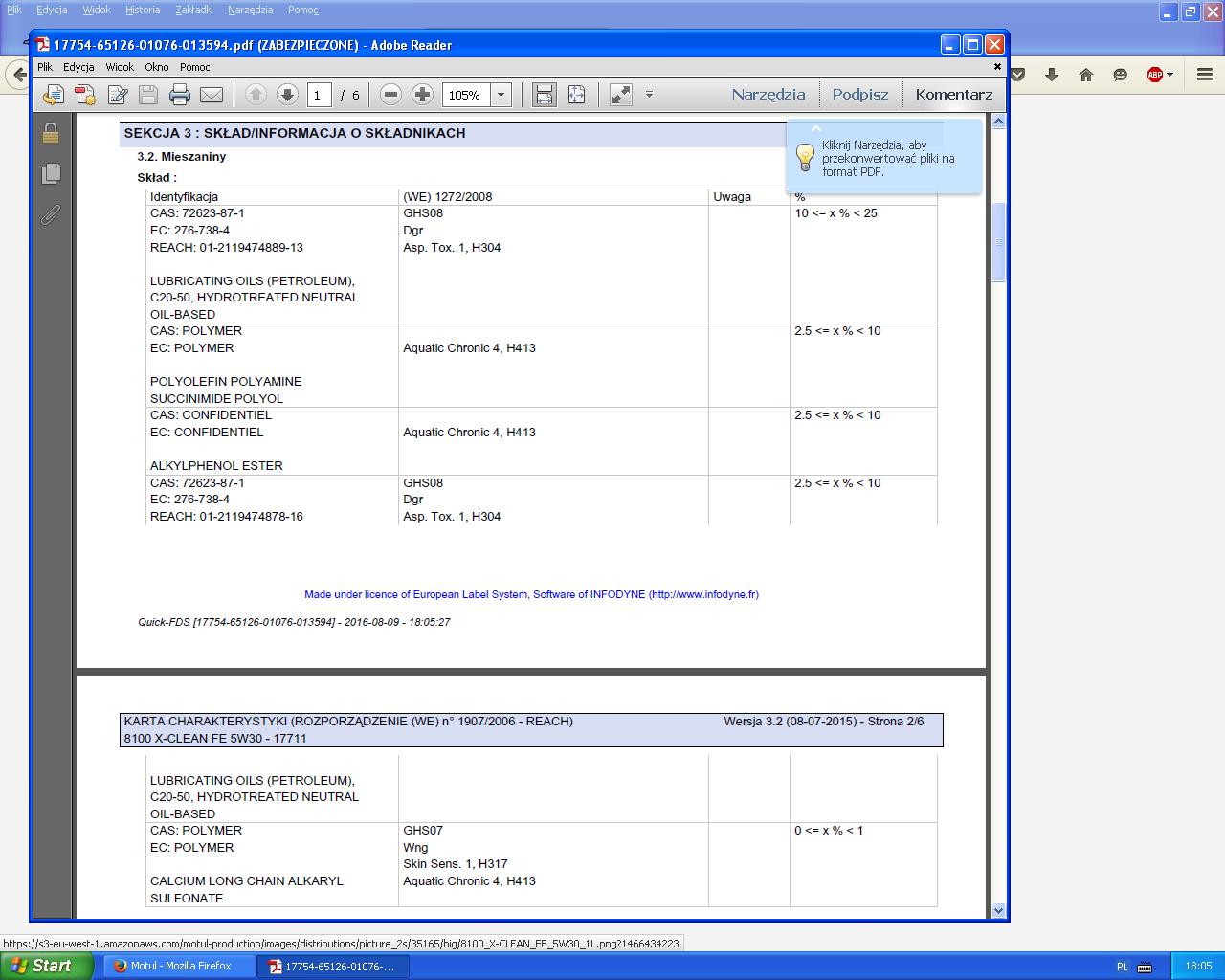Screen dimensions: 1225x980
Task: Click the 17754-65126-01076 PDF taskbar button
Action: [333, 966]
